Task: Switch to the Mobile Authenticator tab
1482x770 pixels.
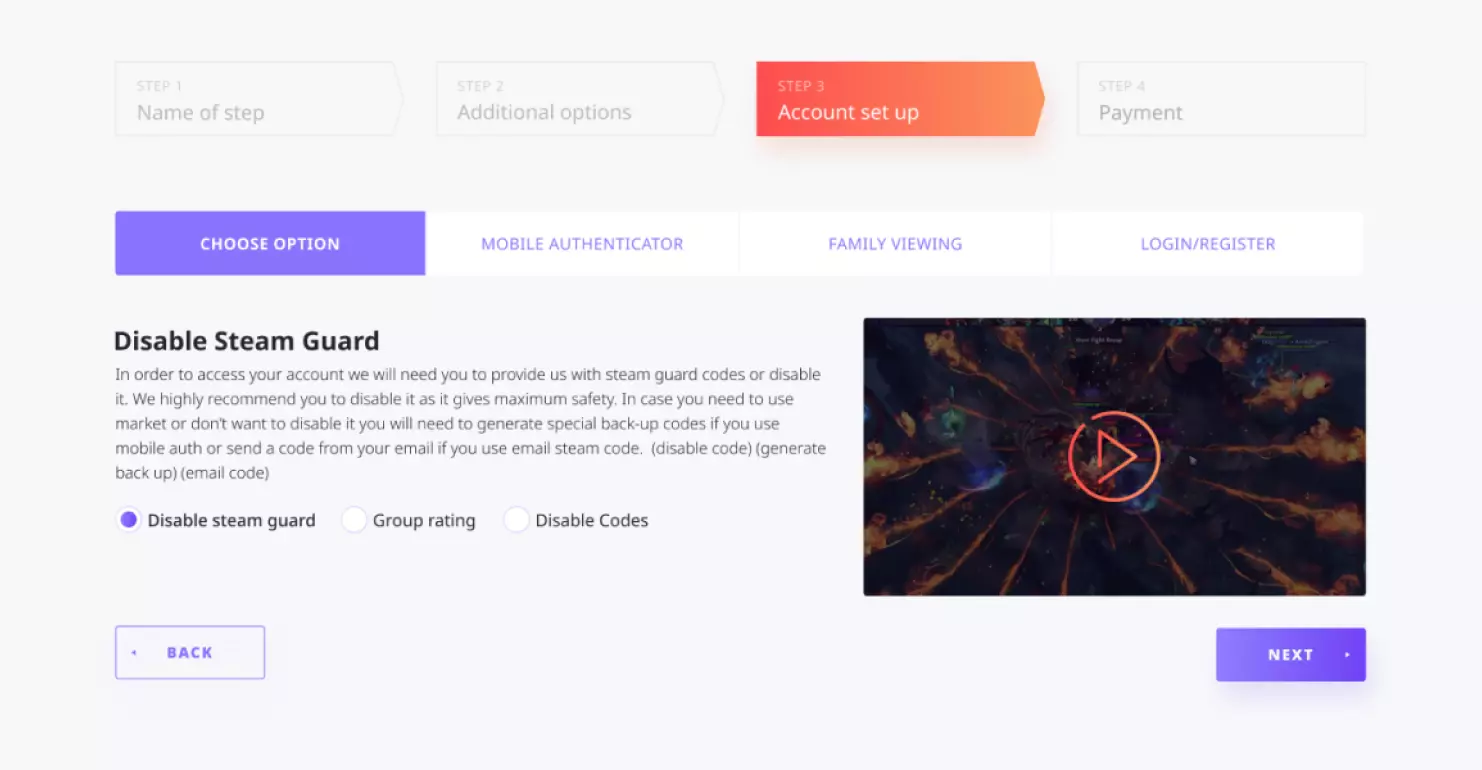Action: [582, 244]
